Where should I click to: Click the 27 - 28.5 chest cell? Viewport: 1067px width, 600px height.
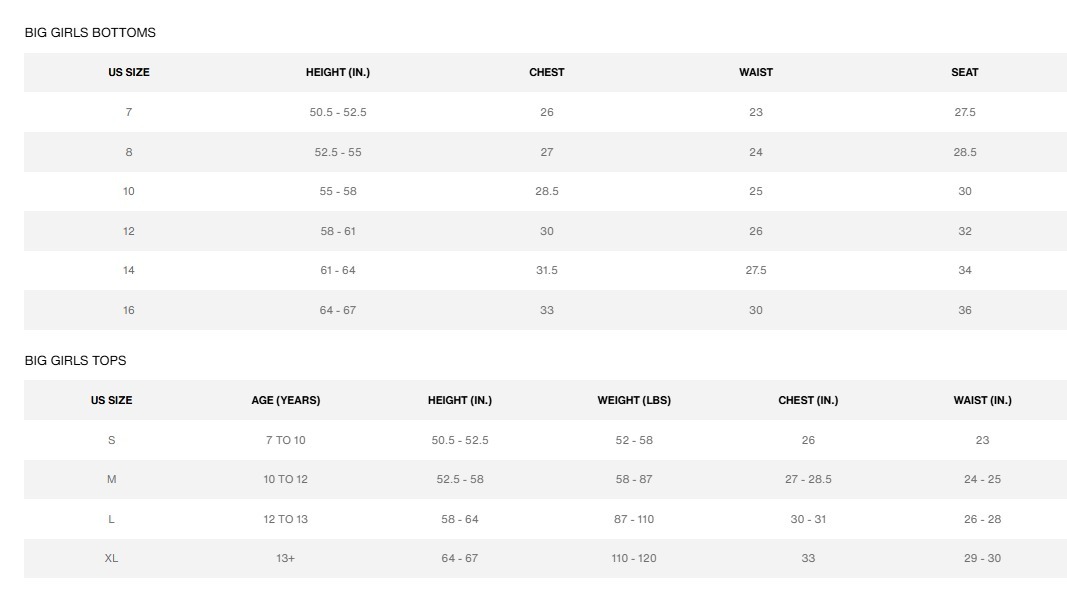pyautogui.click(x=808, y=479)
